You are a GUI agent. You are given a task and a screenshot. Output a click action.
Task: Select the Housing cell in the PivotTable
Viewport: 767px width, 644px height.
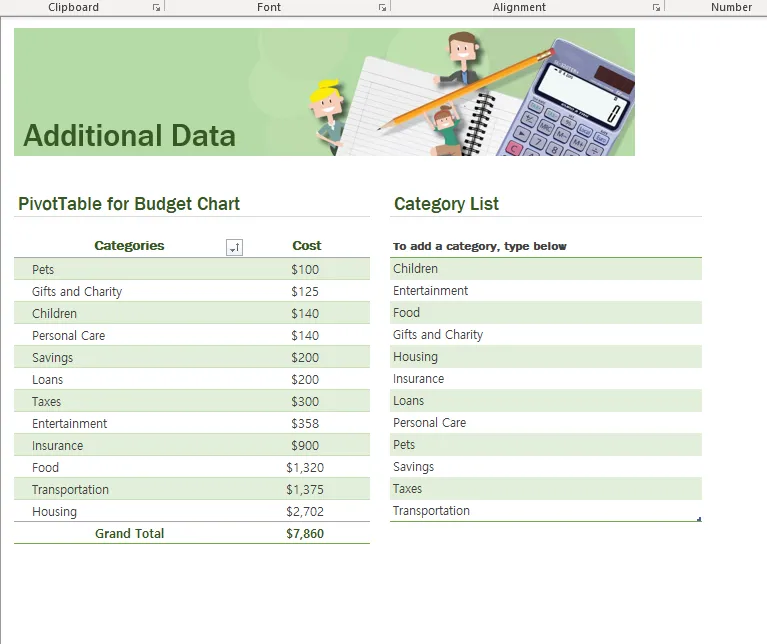(x=54, y=511)
